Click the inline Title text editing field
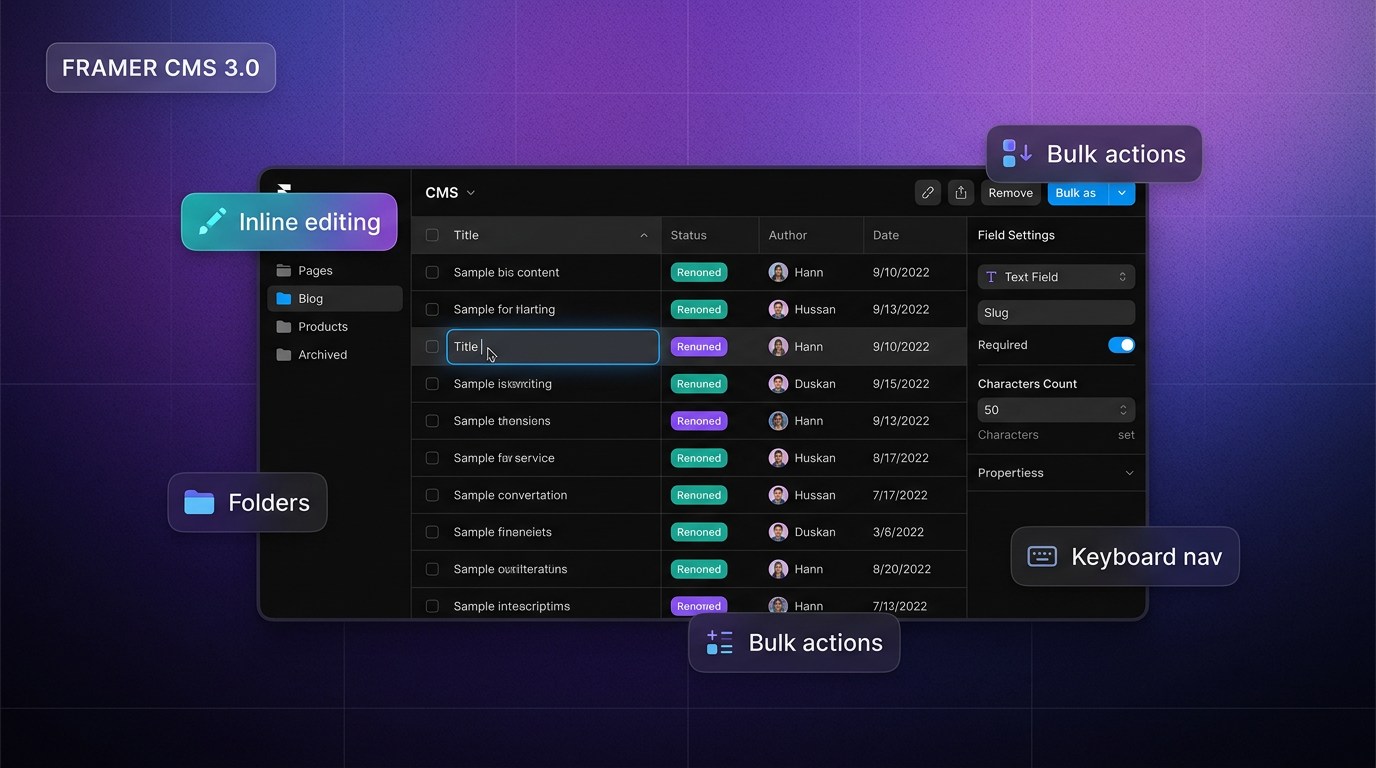The image size is (1376, 768). coord(553,347)
